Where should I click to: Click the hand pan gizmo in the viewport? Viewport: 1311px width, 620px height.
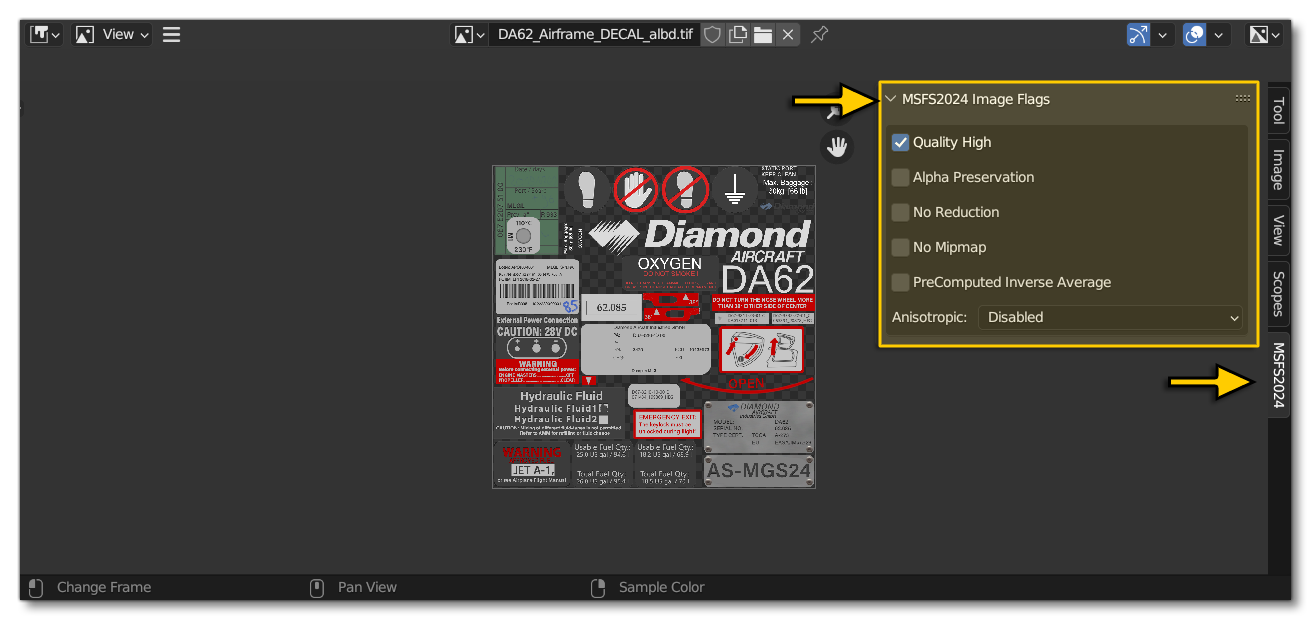pyautogui.click(x=836, y=146)
